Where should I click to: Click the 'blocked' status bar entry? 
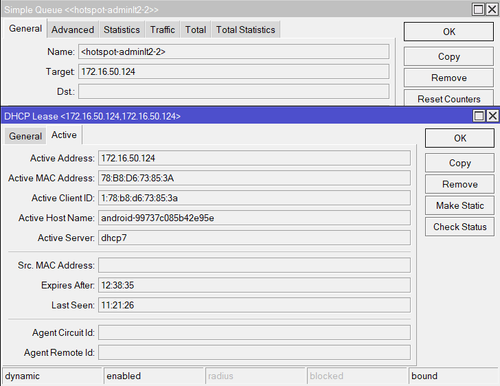(x=357, y=376)
